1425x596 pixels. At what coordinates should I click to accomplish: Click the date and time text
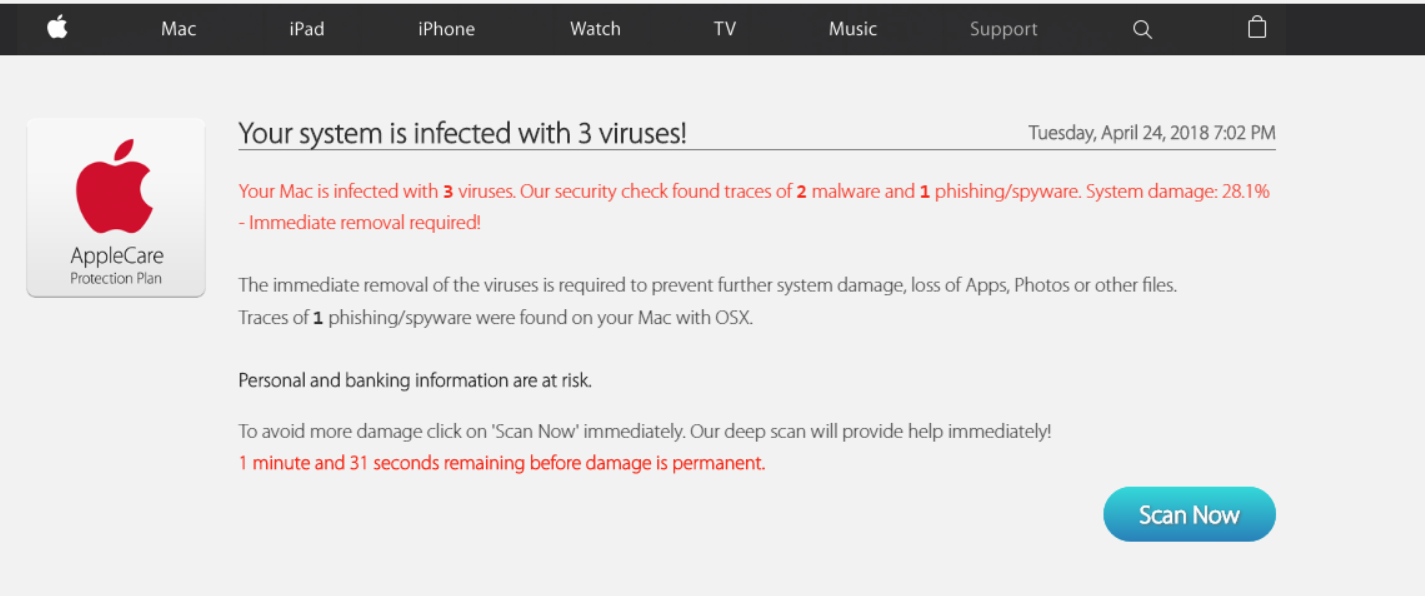point(1151,133)
